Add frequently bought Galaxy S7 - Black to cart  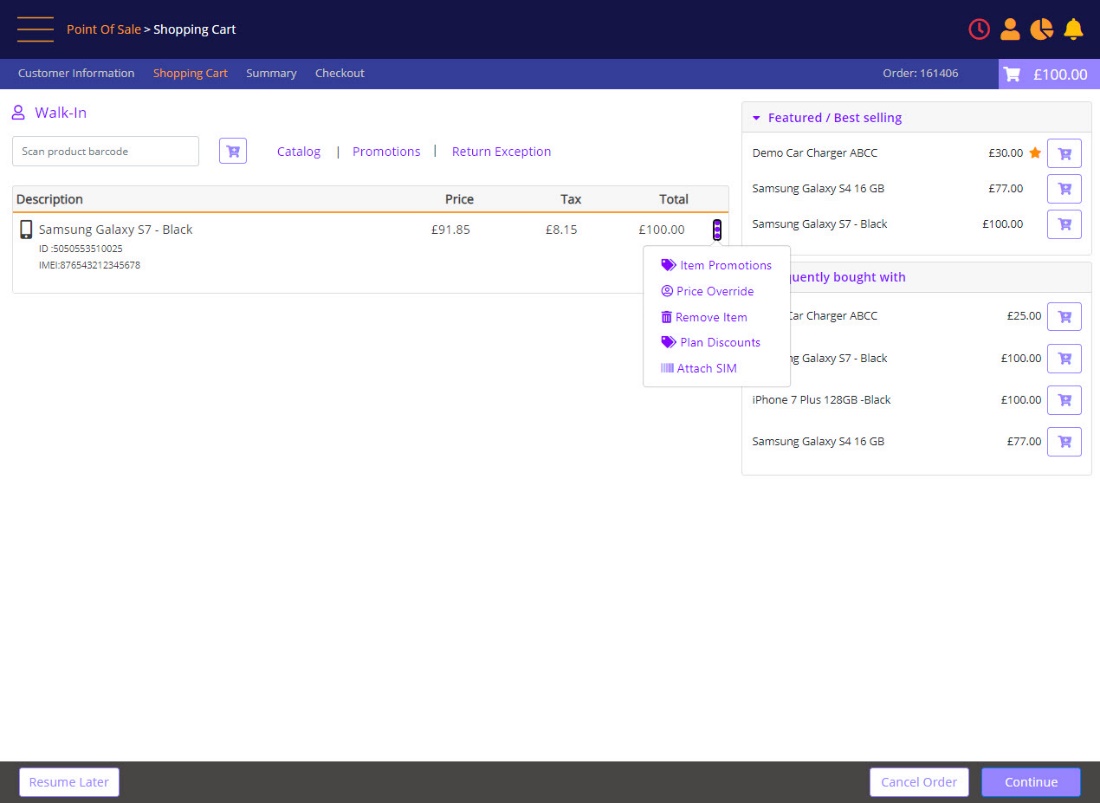coord(1064,358)
